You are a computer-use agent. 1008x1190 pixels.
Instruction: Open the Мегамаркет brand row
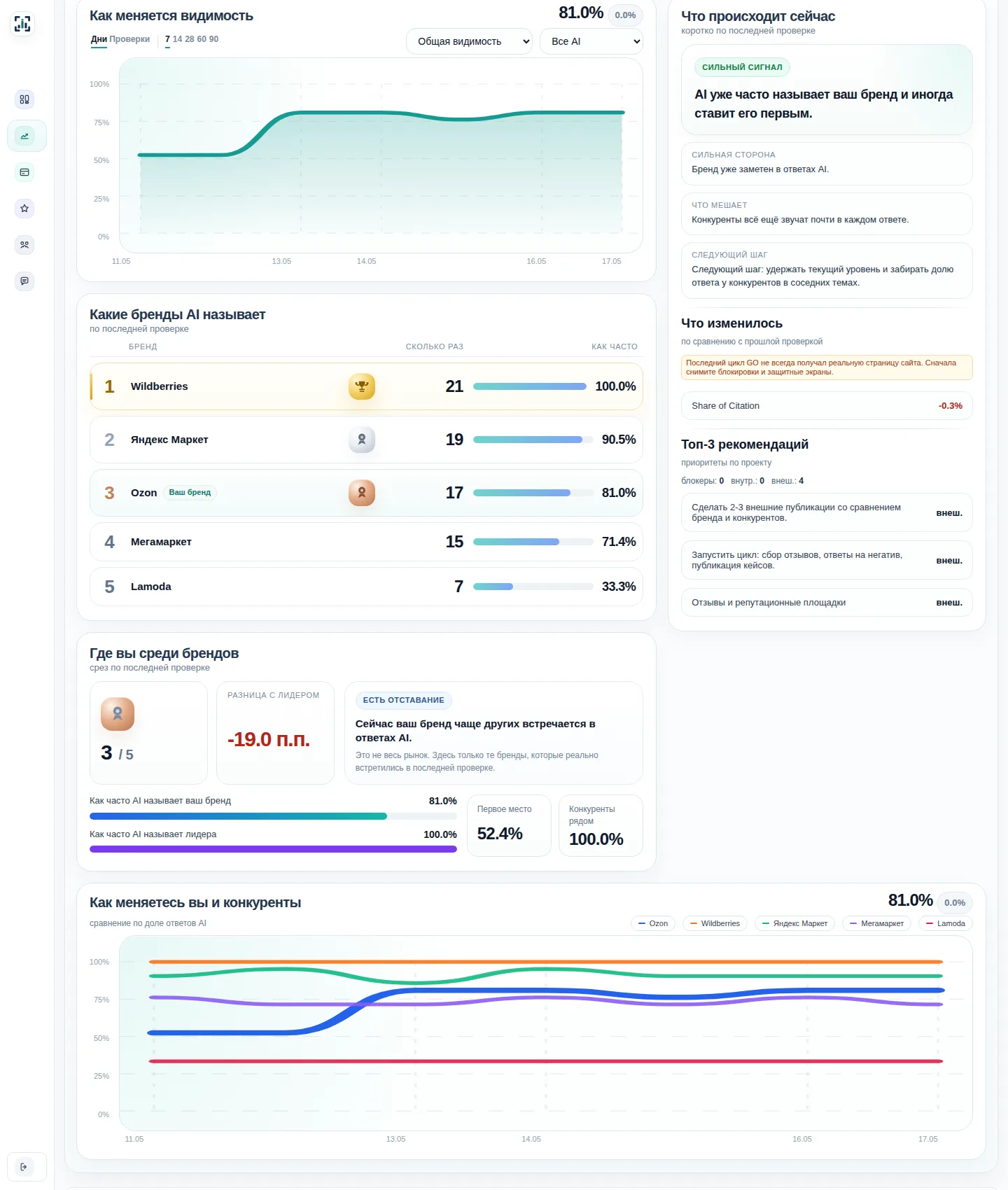coord(366,542)
